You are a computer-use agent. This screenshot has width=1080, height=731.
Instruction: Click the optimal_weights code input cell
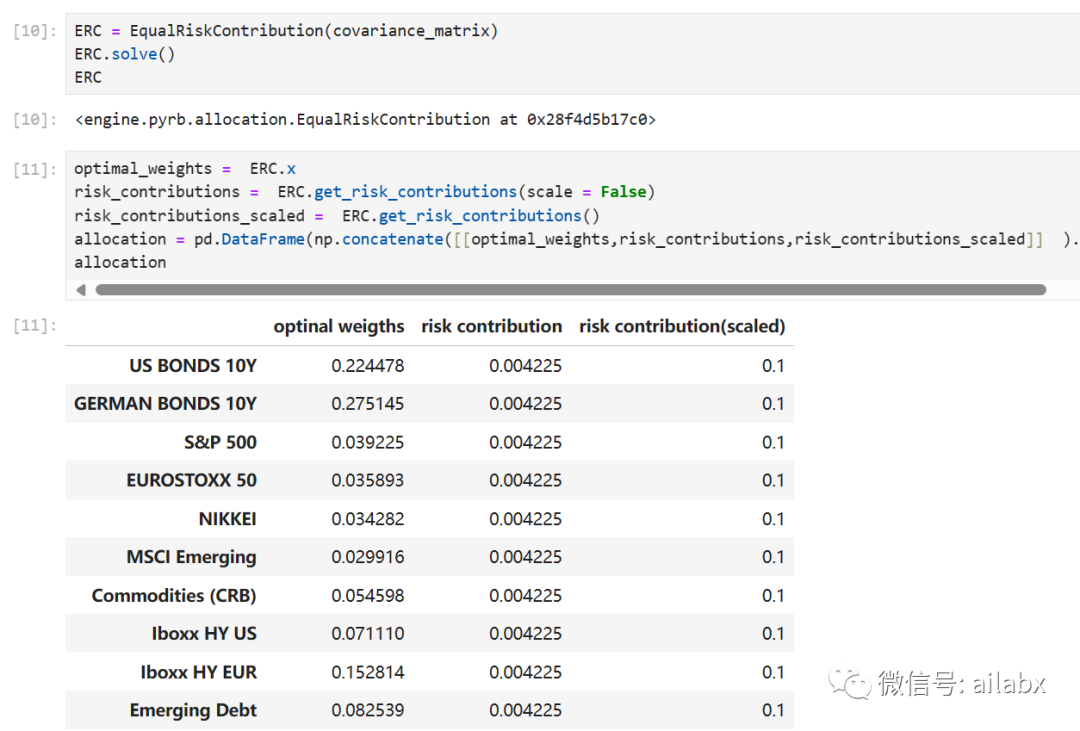tap(572, 225)
